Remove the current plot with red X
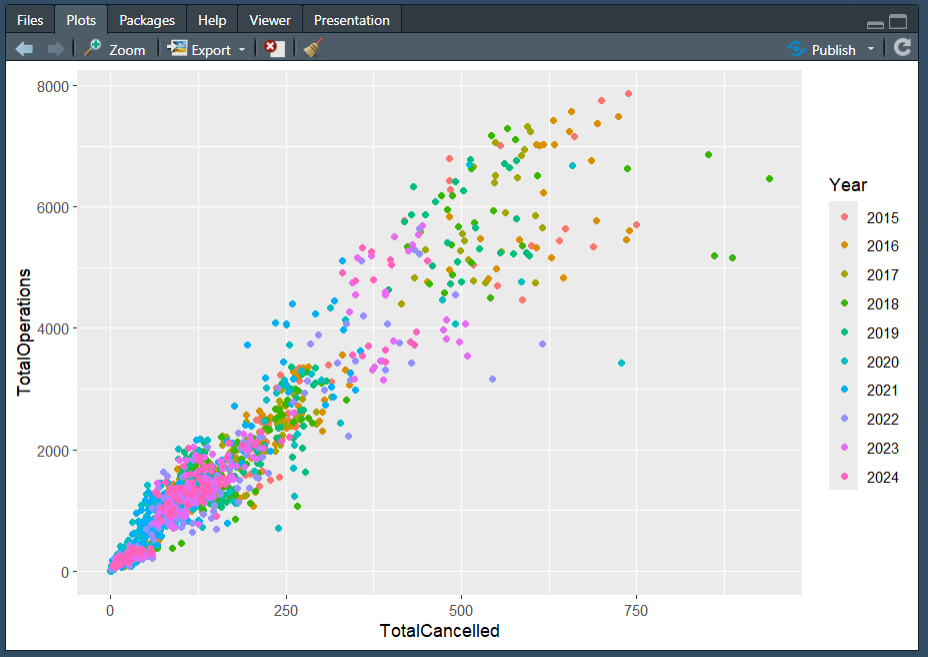The image size is (928, 657). (x=274, y=49)
